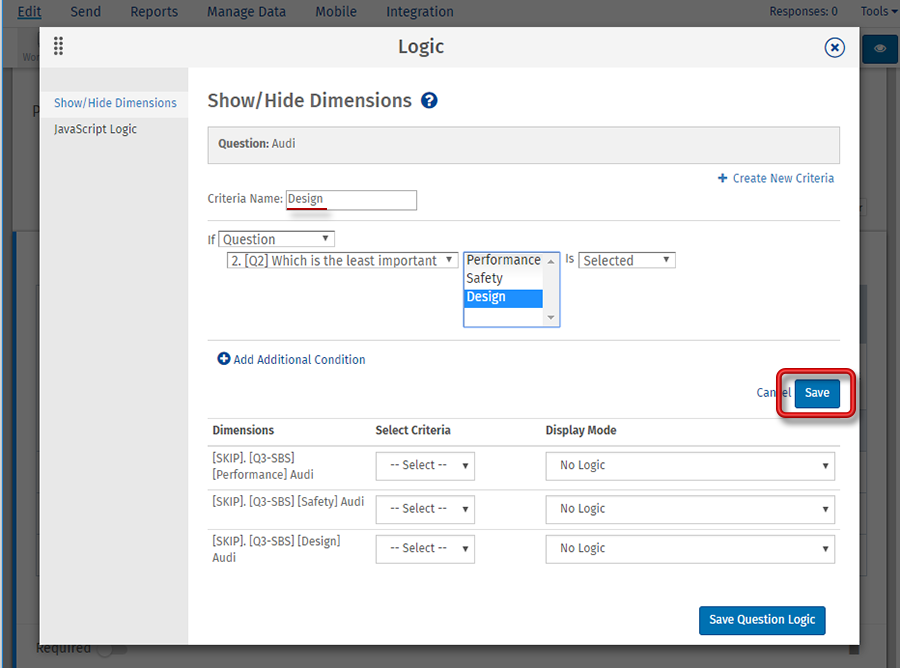Click the help question mark icon
900x668 pixels.
(x=429, y=101)
